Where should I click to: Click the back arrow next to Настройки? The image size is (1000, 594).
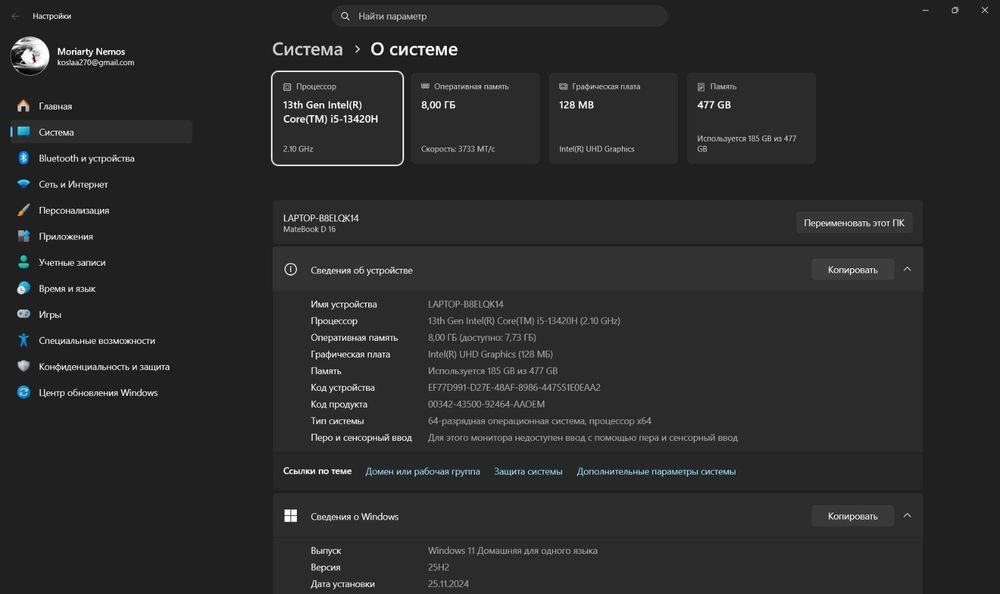15,16
